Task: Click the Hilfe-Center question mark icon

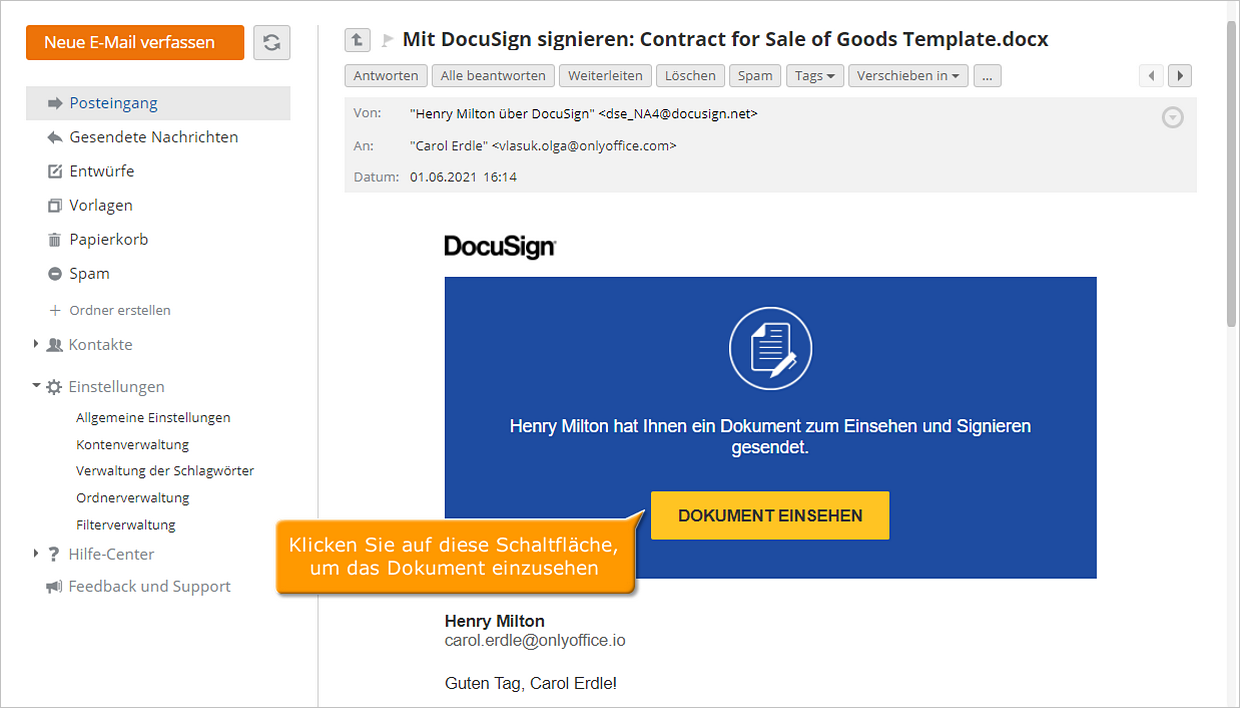Action: 54,554
